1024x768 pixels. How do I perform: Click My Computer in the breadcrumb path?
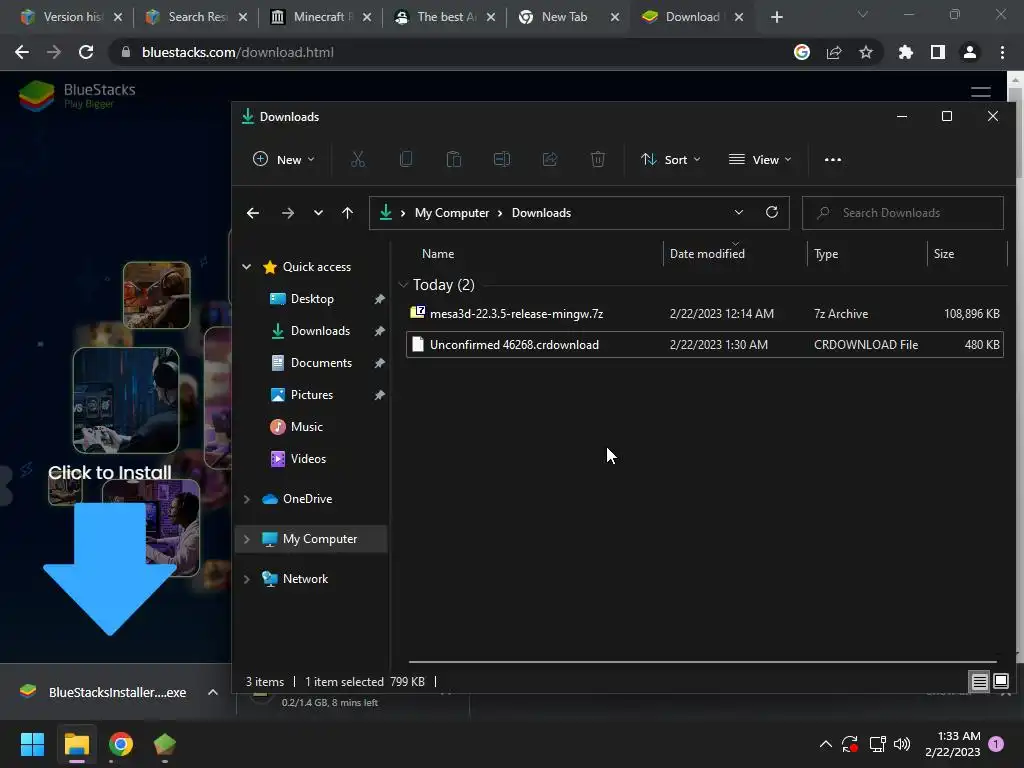click(x=452, y=213)
